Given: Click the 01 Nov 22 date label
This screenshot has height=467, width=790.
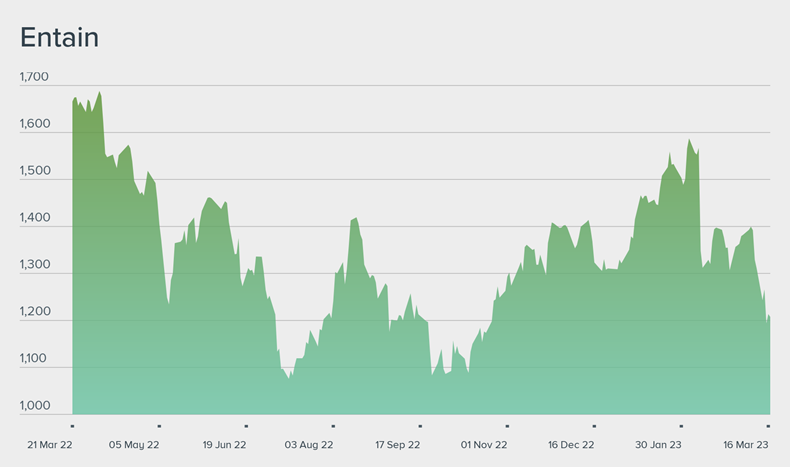Looking at the screenshot, I should click(484, 445).
